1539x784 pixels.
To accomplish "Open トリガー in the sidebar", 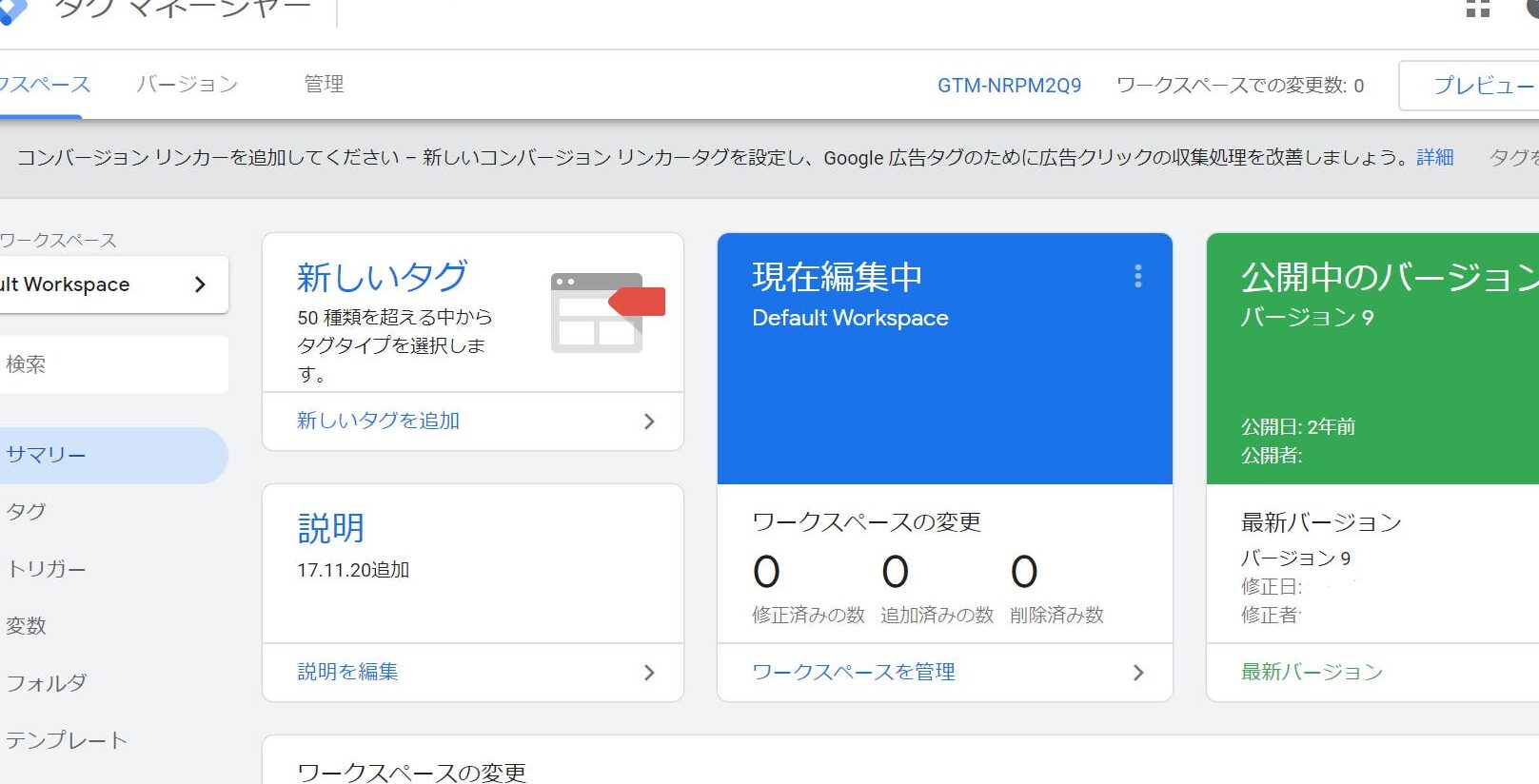I will click(x=48, y=569).
